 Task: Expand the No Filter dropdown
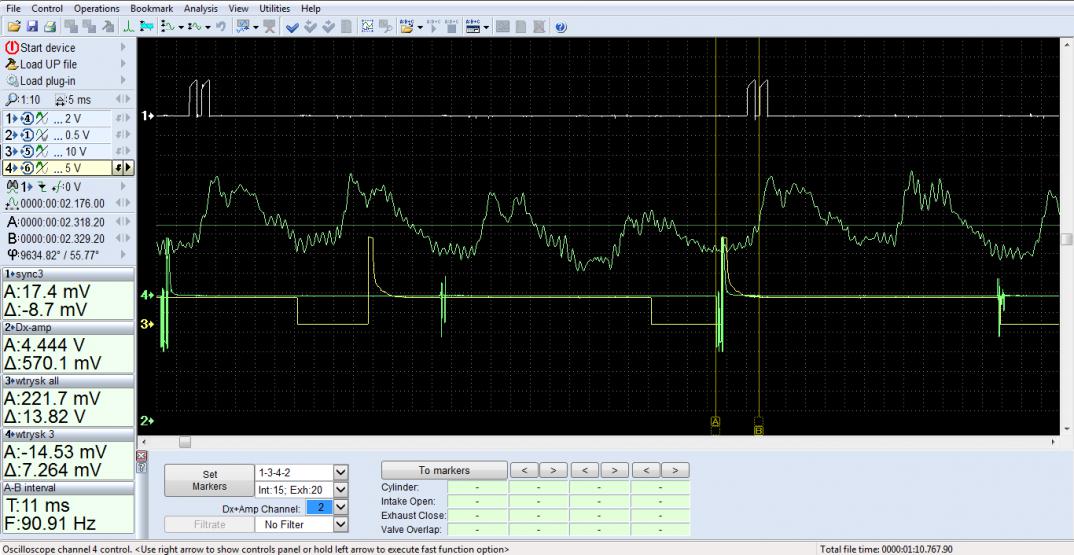click(340, 524)
